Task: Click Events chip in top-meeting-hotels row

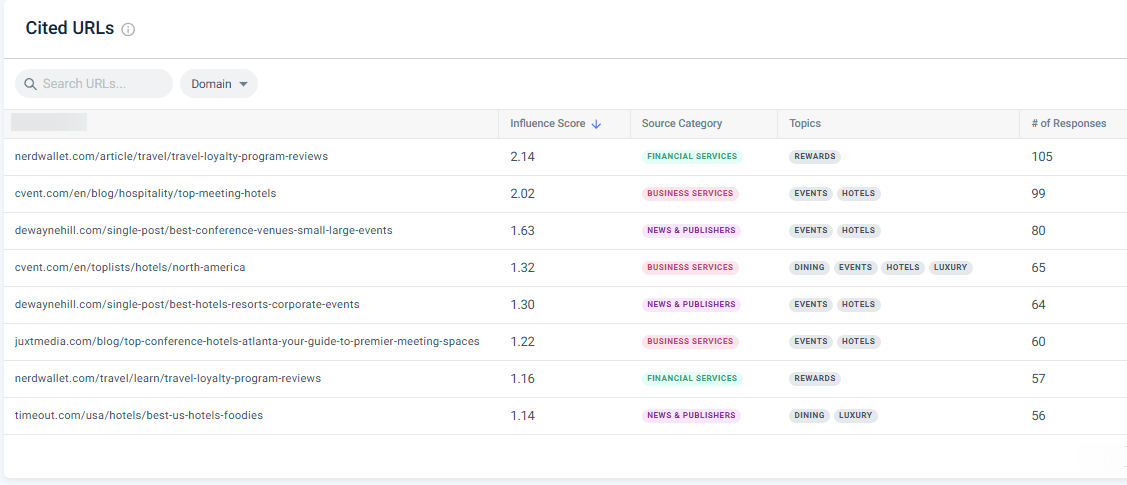Action: 811,193
